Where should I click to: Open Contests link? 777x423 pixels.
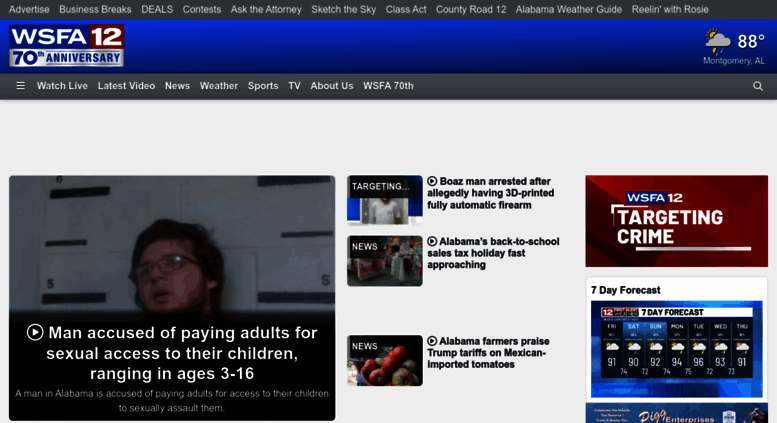tap(202, 9)
